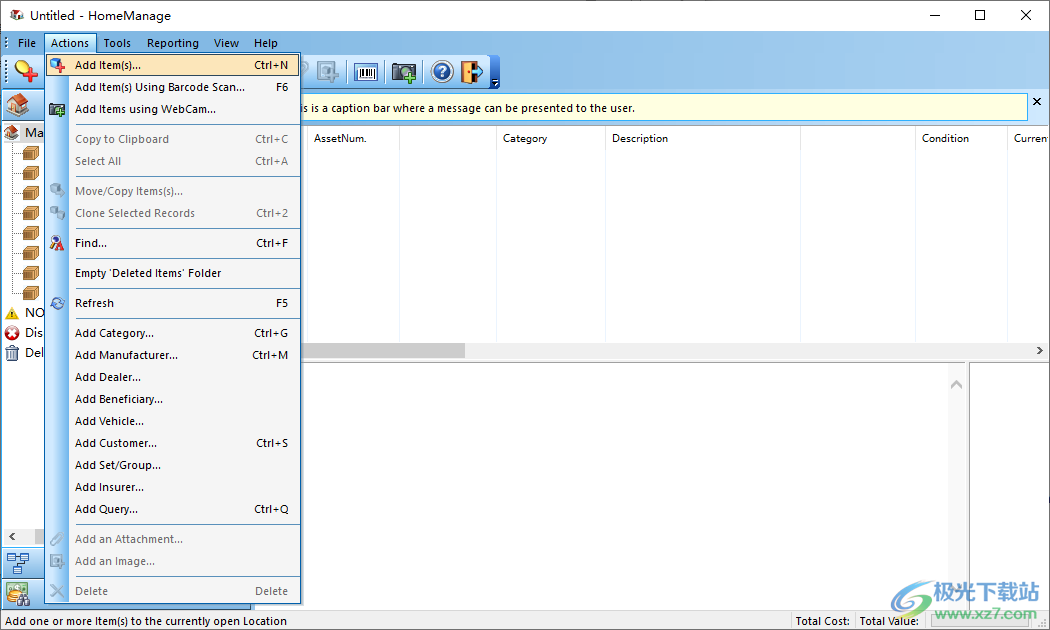Click the blue help question-mark icon
This screenshot has width=1050, height=630.
[x=442, y=72]
